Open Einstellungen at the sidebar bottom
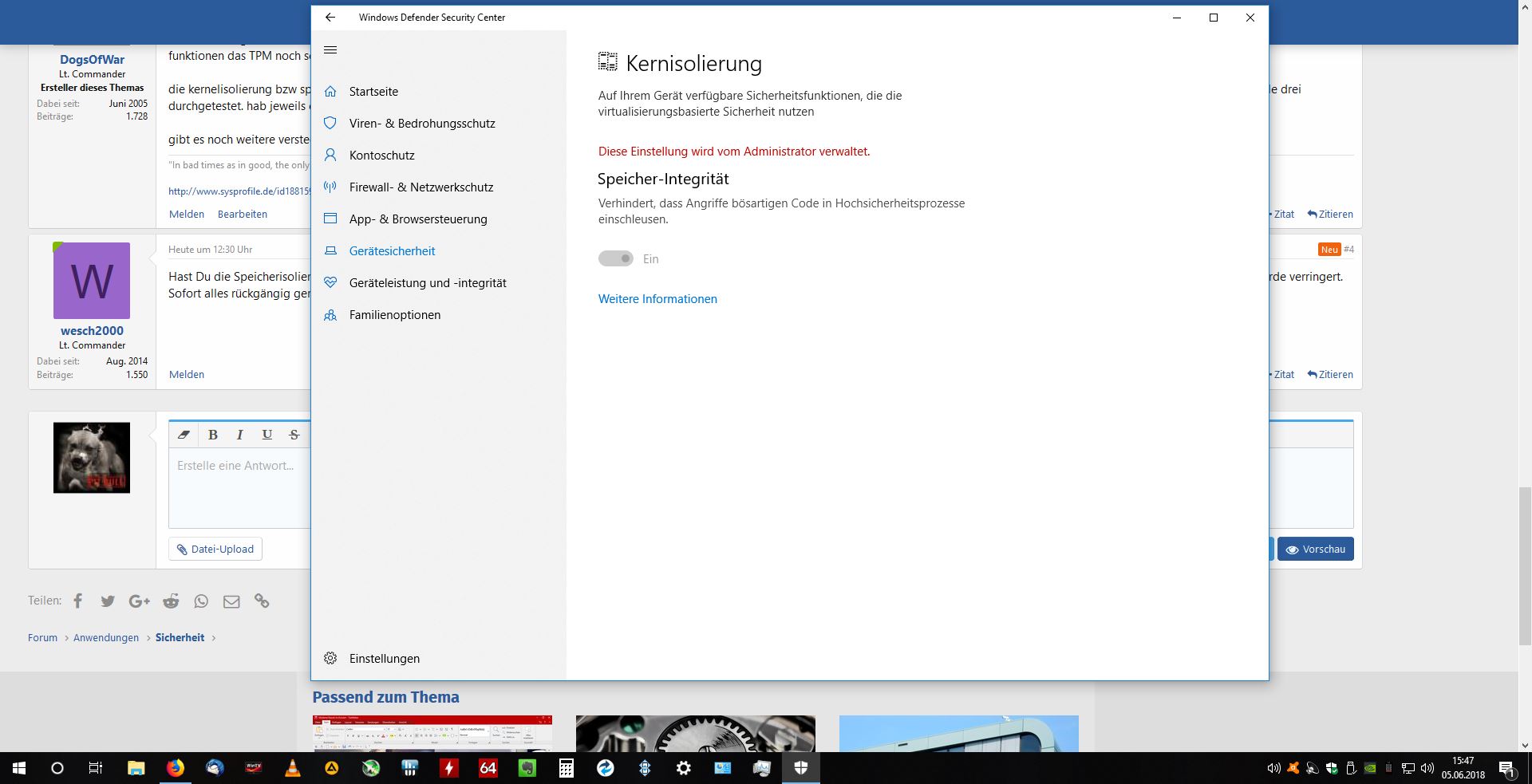The width and height of the screenshot is (1532, 784). pos(384,659)
